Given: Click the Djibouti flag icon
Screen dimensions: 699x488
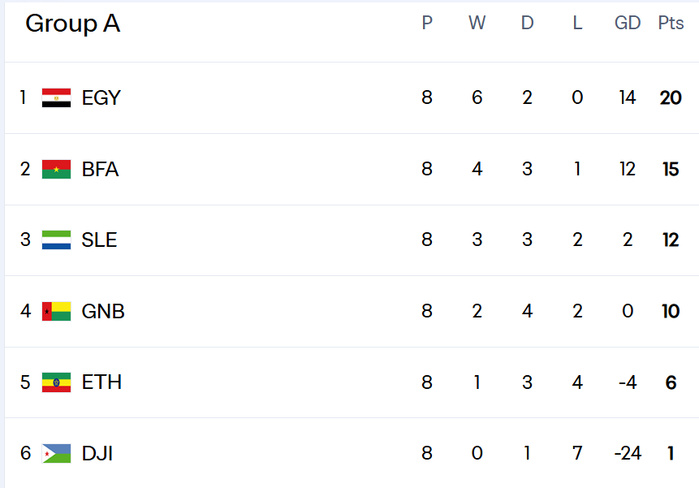Looking at the screenshot, I should point(56,454).
